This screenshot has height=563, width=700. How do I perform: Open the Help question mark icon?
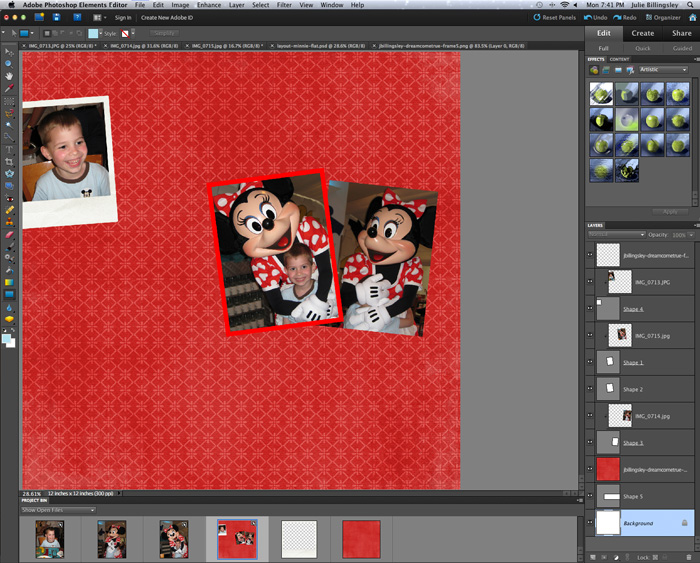[77, 17]
